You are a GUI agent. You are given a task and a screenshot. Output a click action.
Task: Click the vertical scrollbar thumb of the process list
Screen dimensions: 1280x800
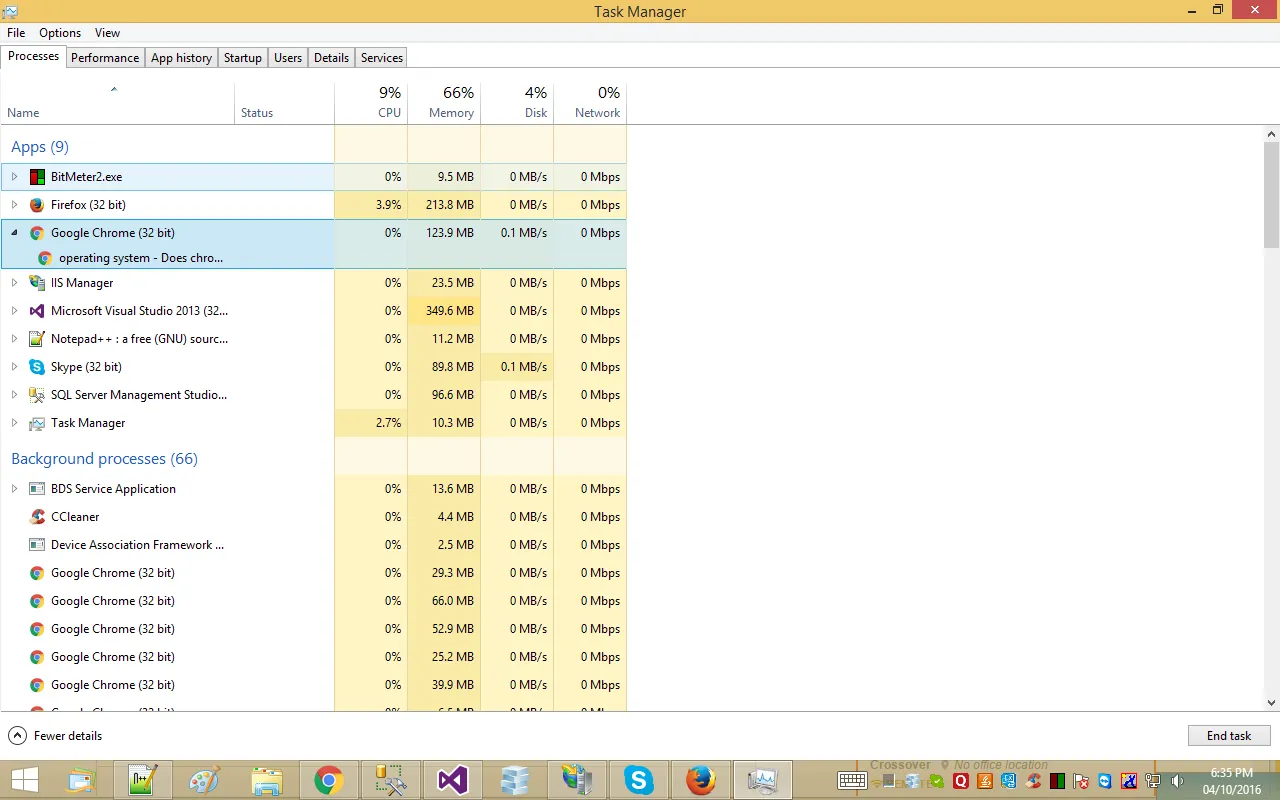[1272, 194]
